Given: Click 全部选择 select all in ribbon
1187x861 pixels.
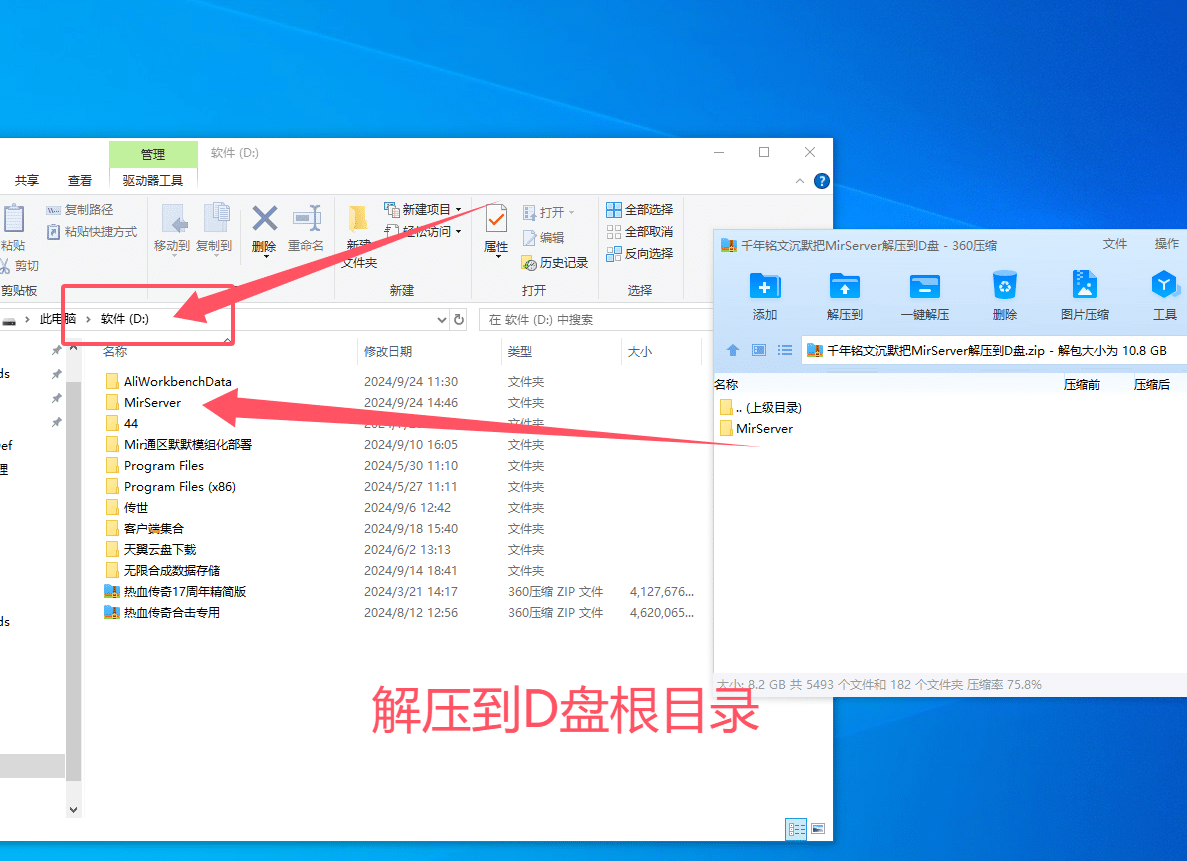Looking at the screenshot, I should (639, 210).
